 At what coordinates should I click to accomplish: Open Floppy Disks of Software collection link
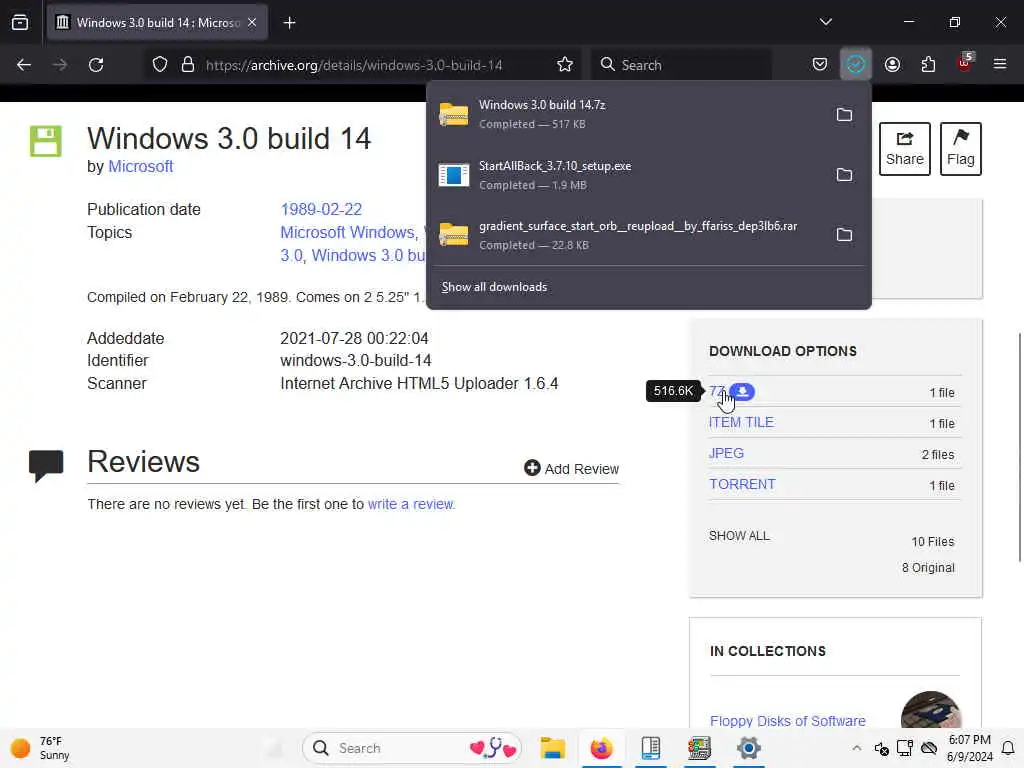[788, 721]
